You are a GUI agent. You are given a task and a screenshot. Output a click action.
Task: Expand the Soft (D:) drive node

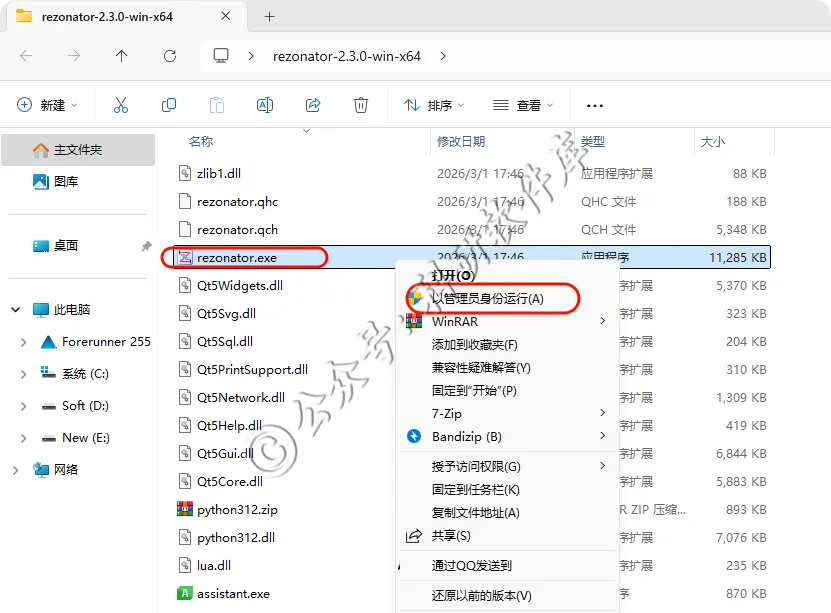tap(23, 406)
